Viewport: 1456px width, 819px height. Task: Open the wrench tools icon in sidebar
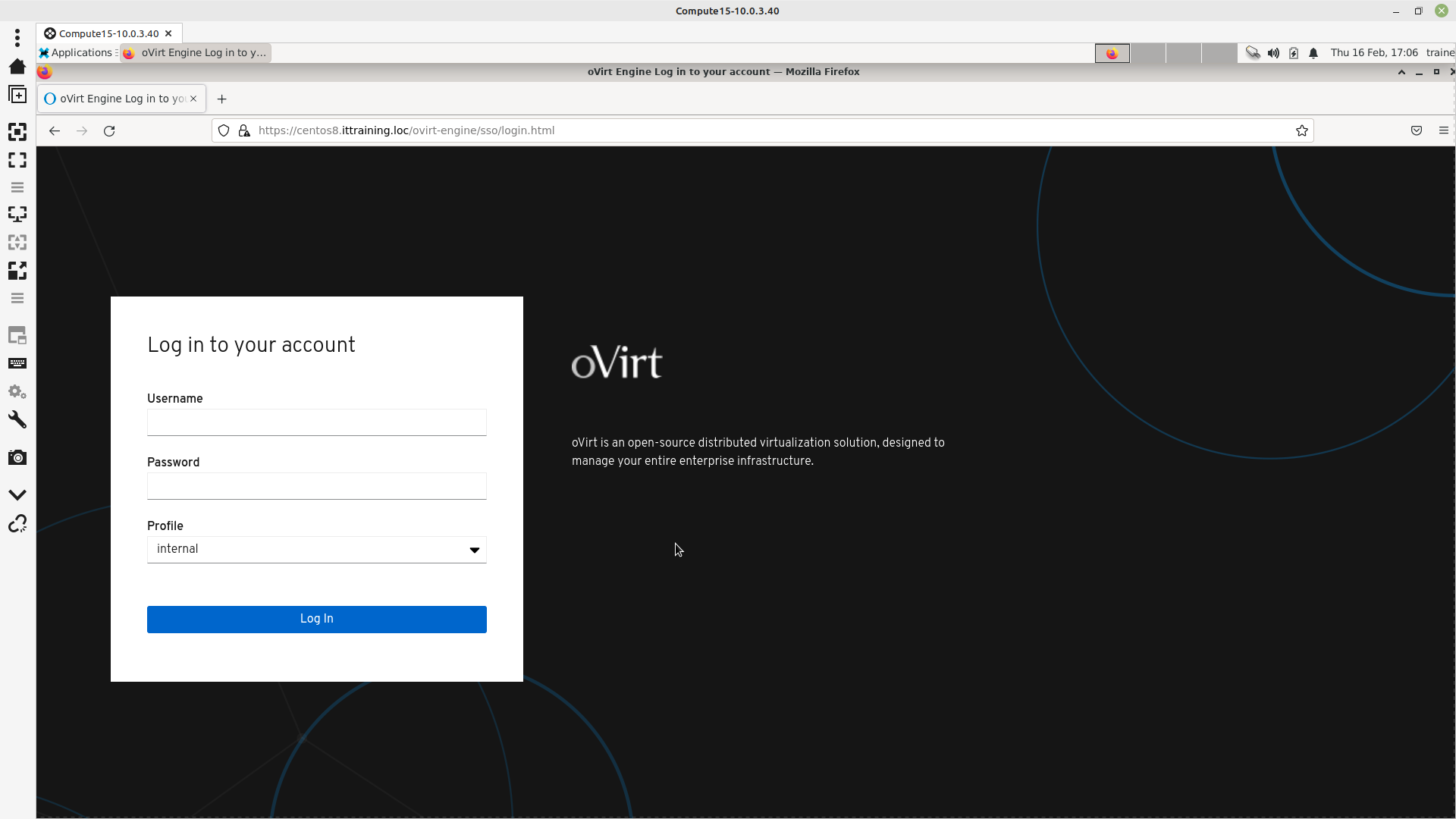tap(17, 419)
